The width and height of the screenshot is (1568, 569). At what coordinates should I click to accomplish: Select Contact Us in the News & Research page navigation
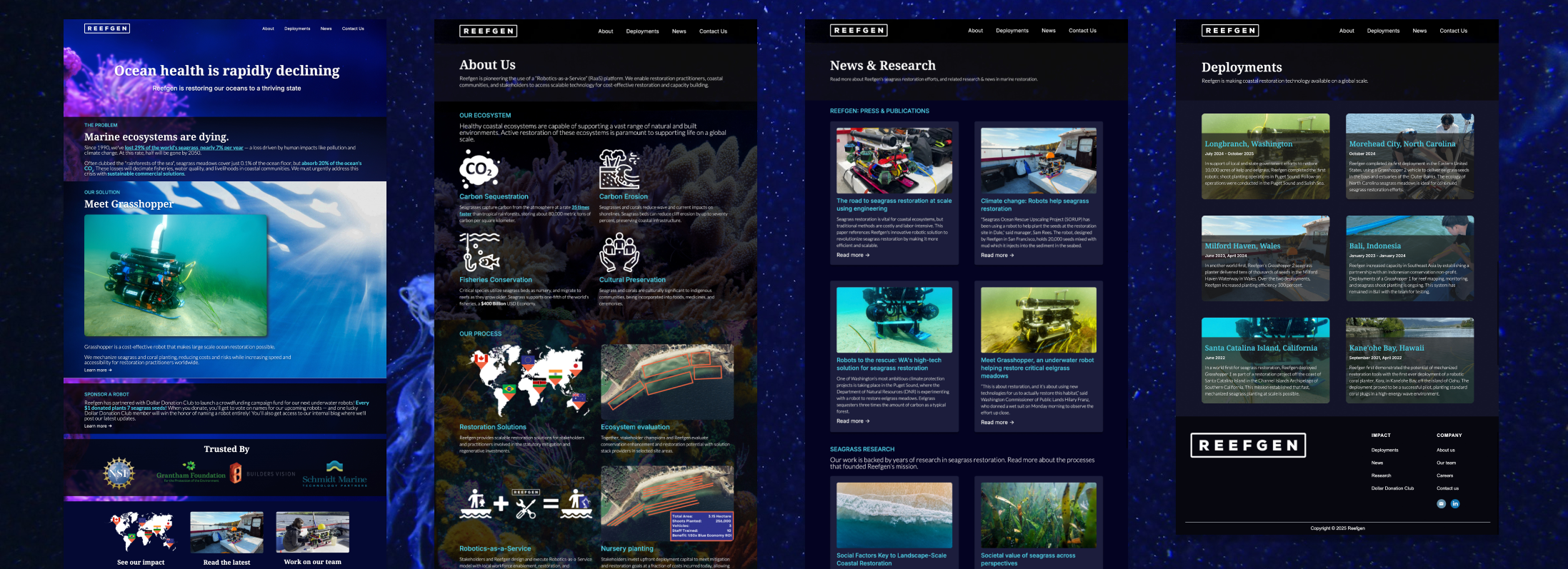pos(1082,31)
